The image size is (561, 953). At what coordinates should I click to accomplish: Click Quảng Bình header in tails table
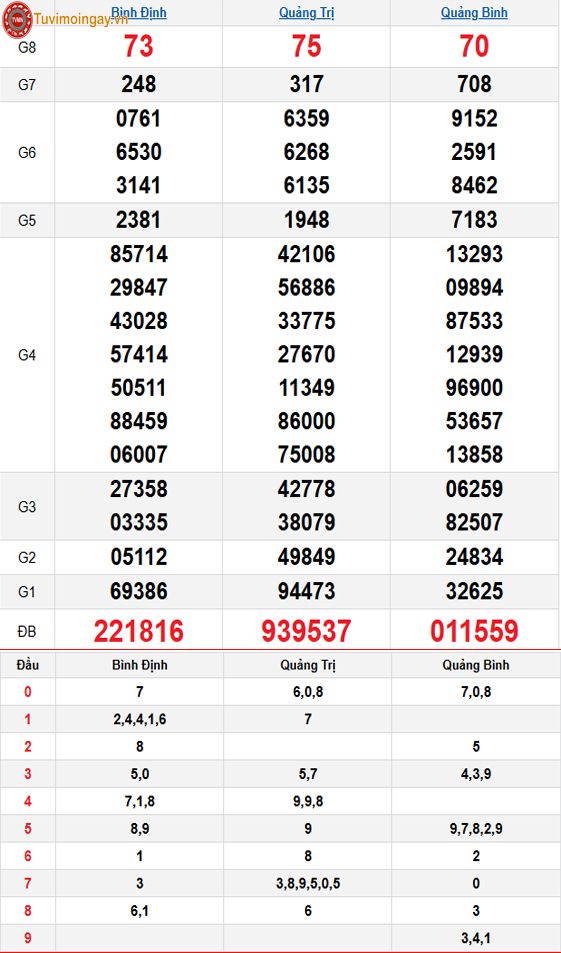pyautogui.click(x=476, y=665)
